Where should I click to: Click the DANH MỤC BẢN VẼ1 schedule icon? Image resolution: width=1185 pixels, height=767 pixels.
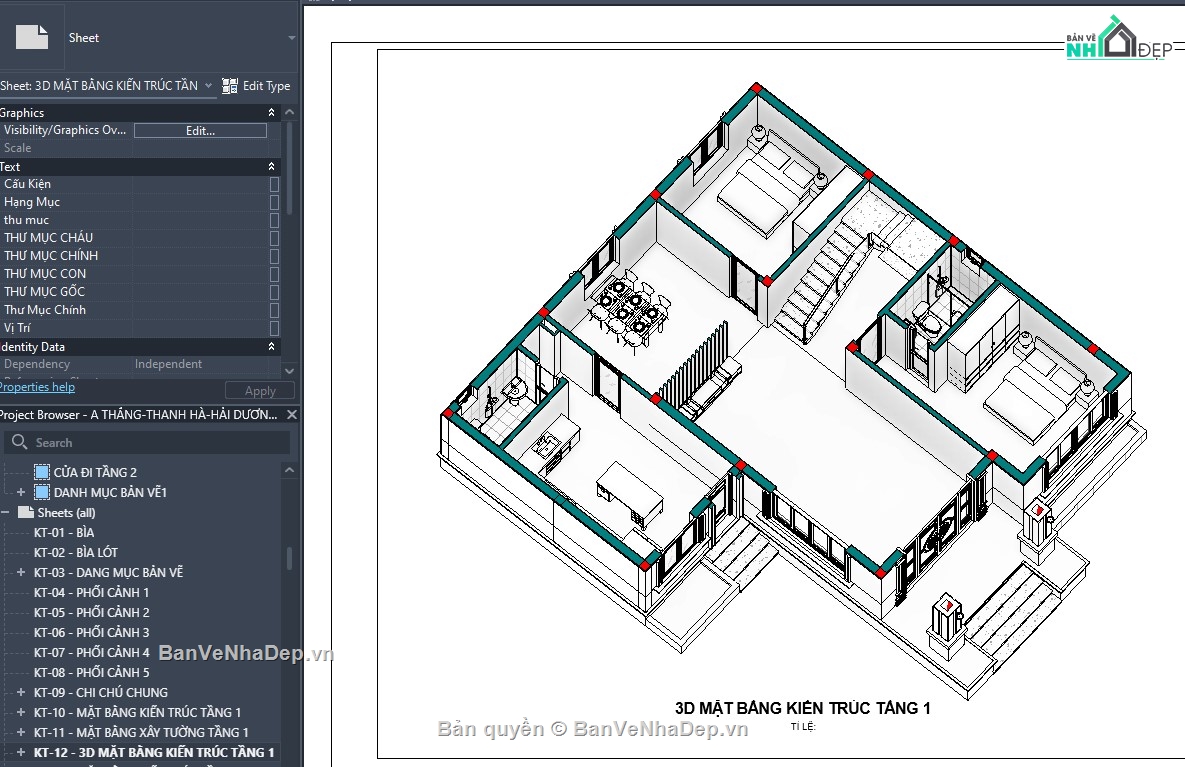coord(42,492)
